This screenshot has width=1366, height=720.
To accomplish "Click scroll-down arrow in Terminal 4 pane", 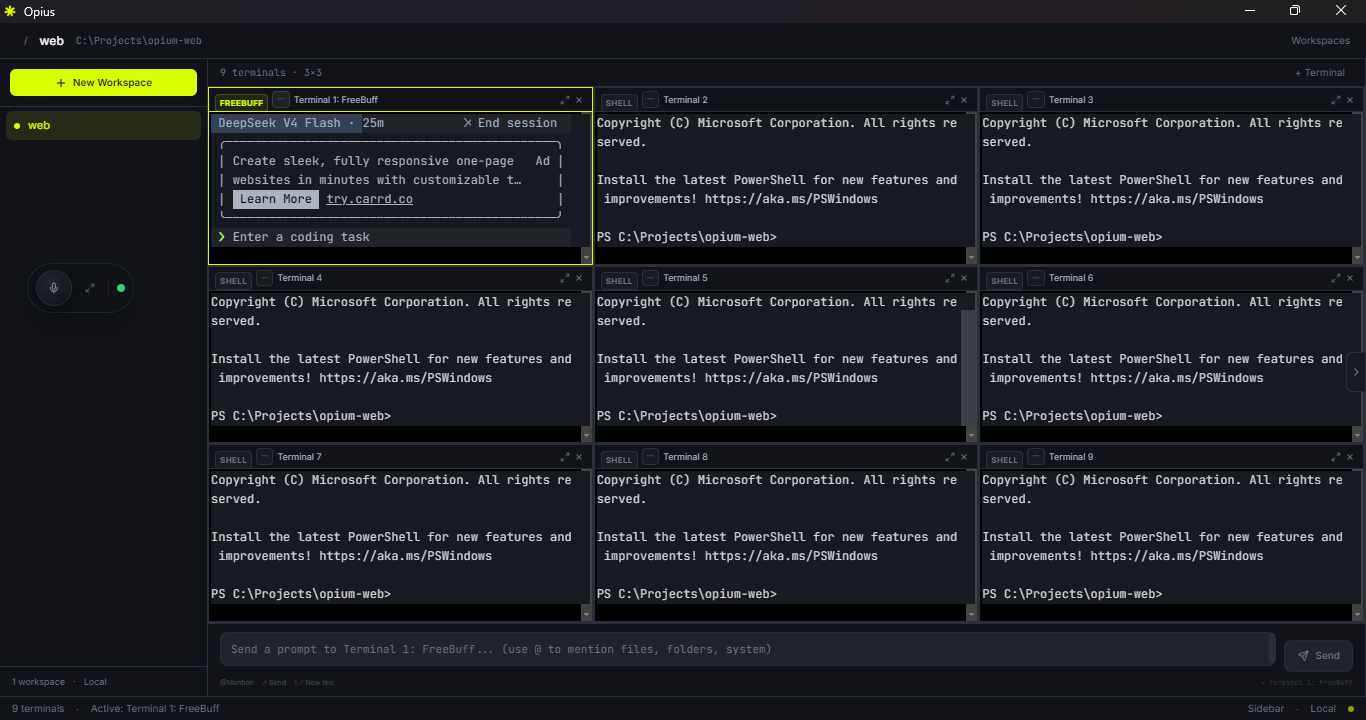I will pos(586,435).
